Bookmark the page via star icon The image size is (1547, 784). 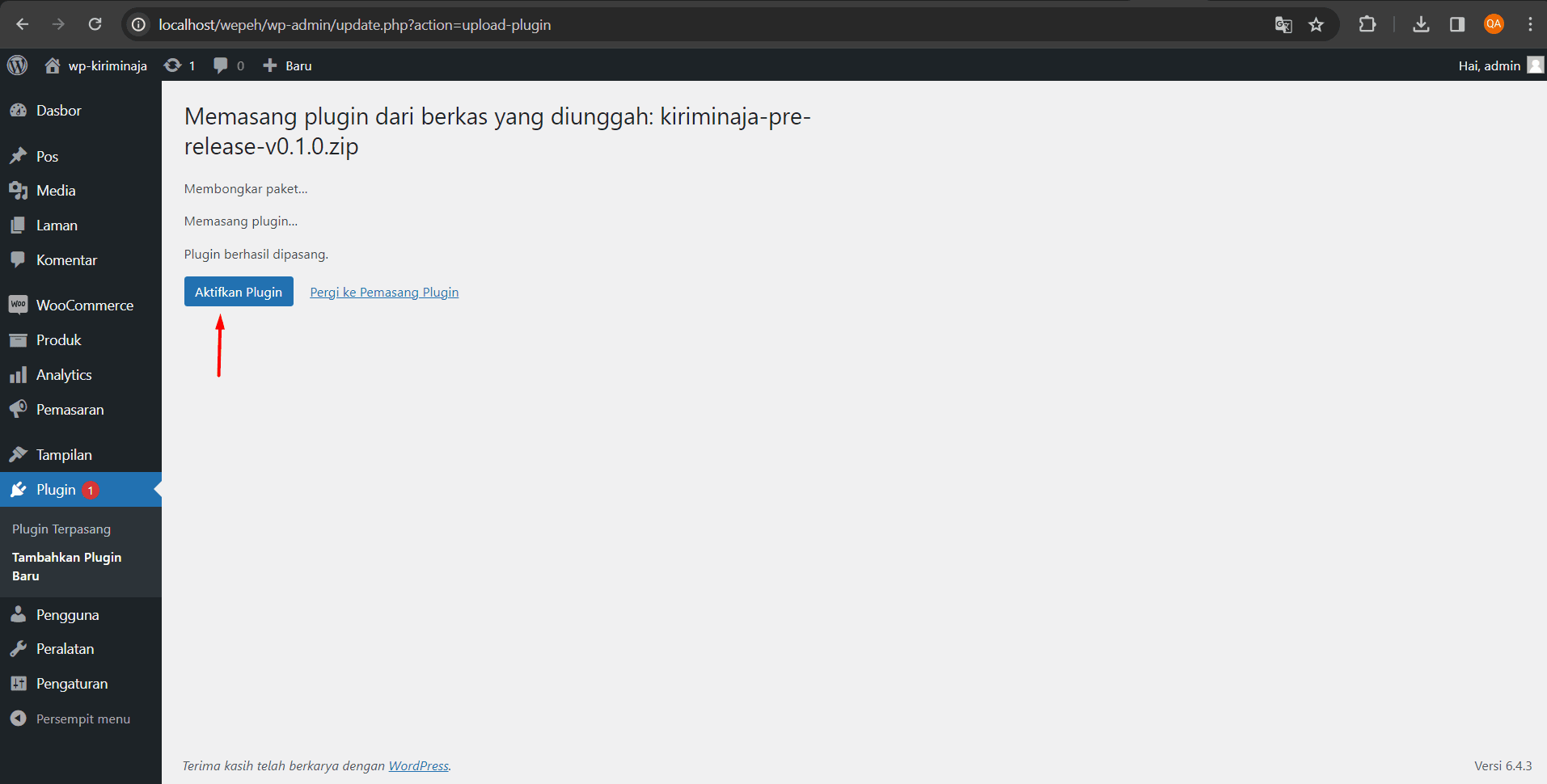tap(1316, 24)
